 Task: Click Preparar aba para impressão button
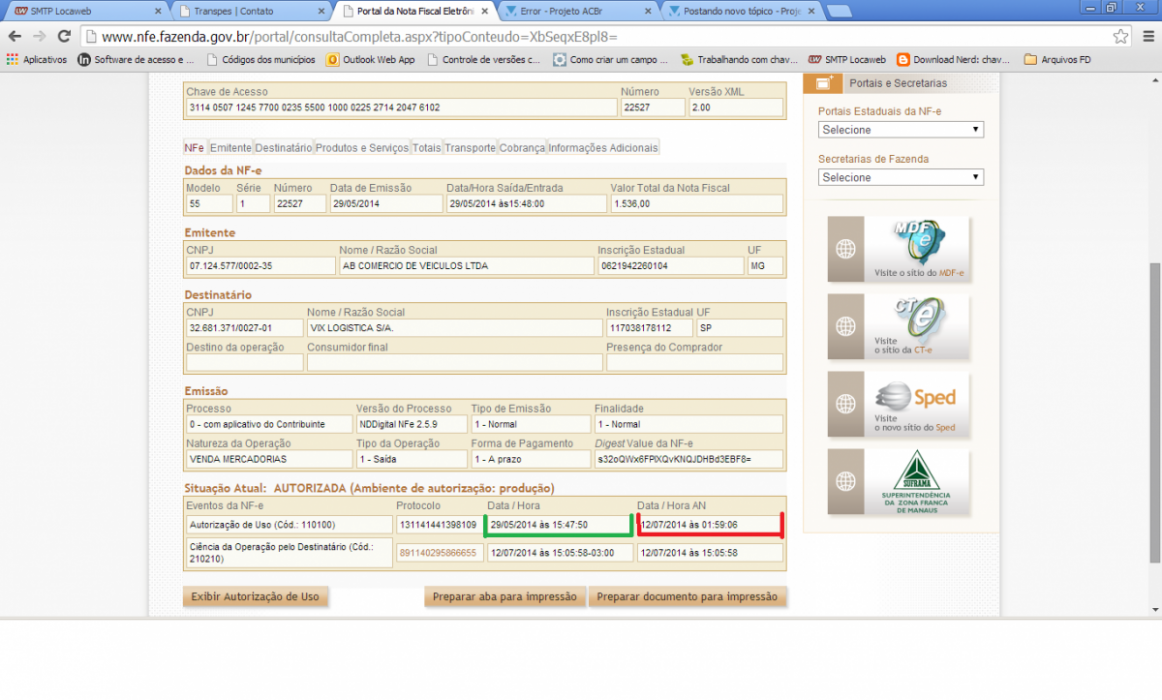505,596
